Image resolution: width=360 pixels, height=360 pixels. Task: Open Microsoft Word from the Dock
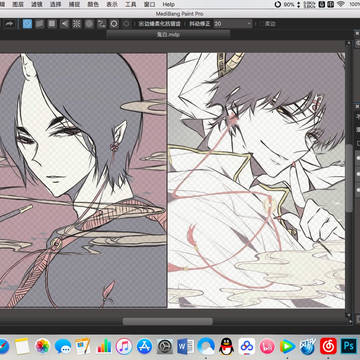pos(185,347)
